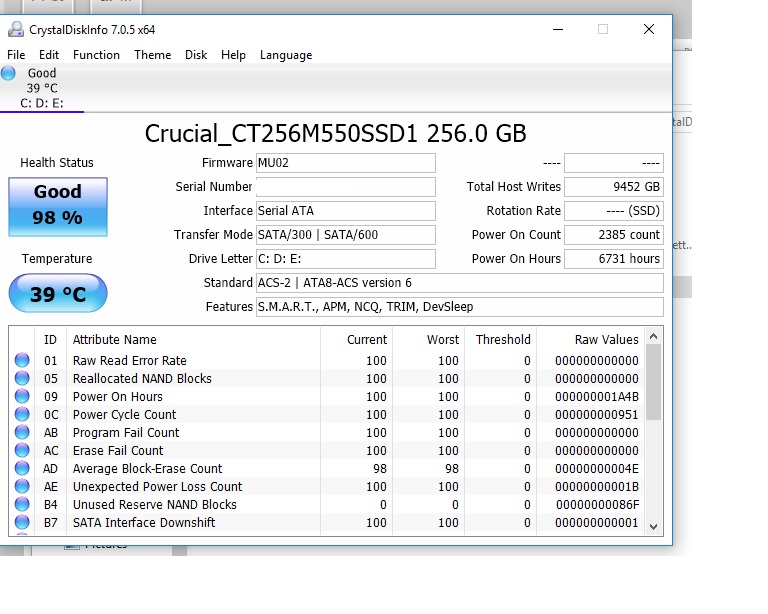Open the File menu
This screenshot has width=768, height=614.
(16, 55)
